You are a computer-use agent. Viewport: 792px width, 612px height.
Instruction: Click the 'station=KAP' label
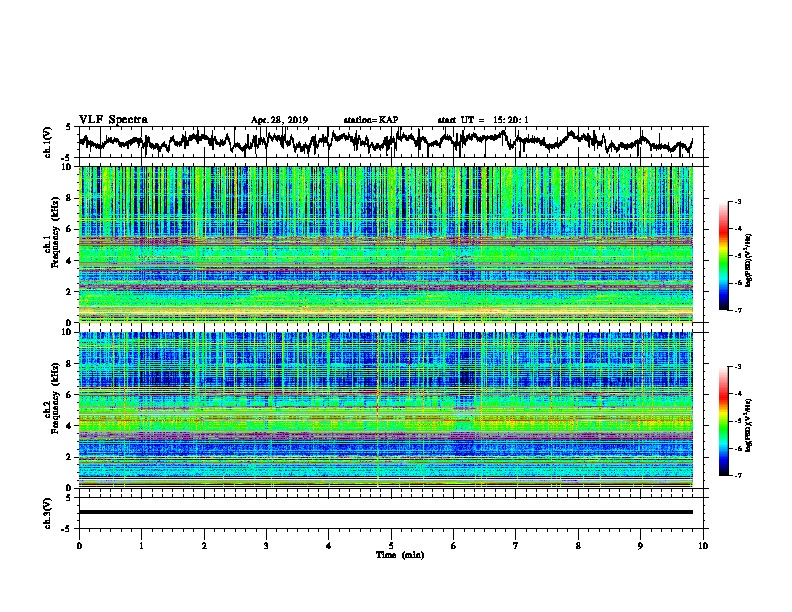pyautogui.click(x=371, y=120)
